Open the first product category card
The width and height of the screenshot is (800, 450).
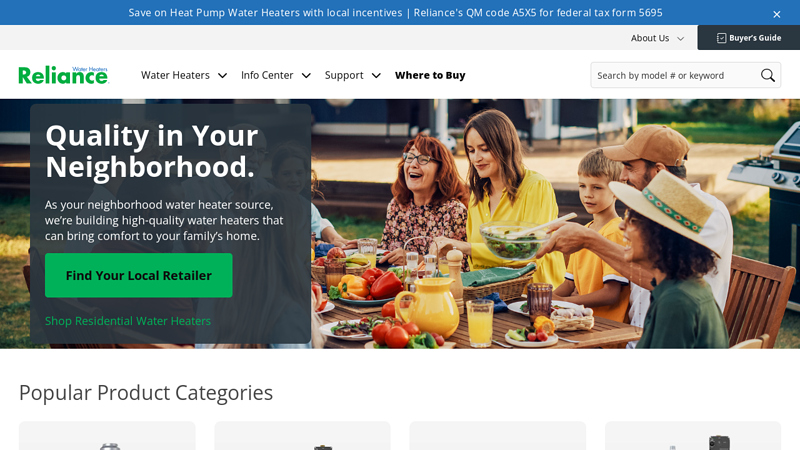[x=107, y=436]
